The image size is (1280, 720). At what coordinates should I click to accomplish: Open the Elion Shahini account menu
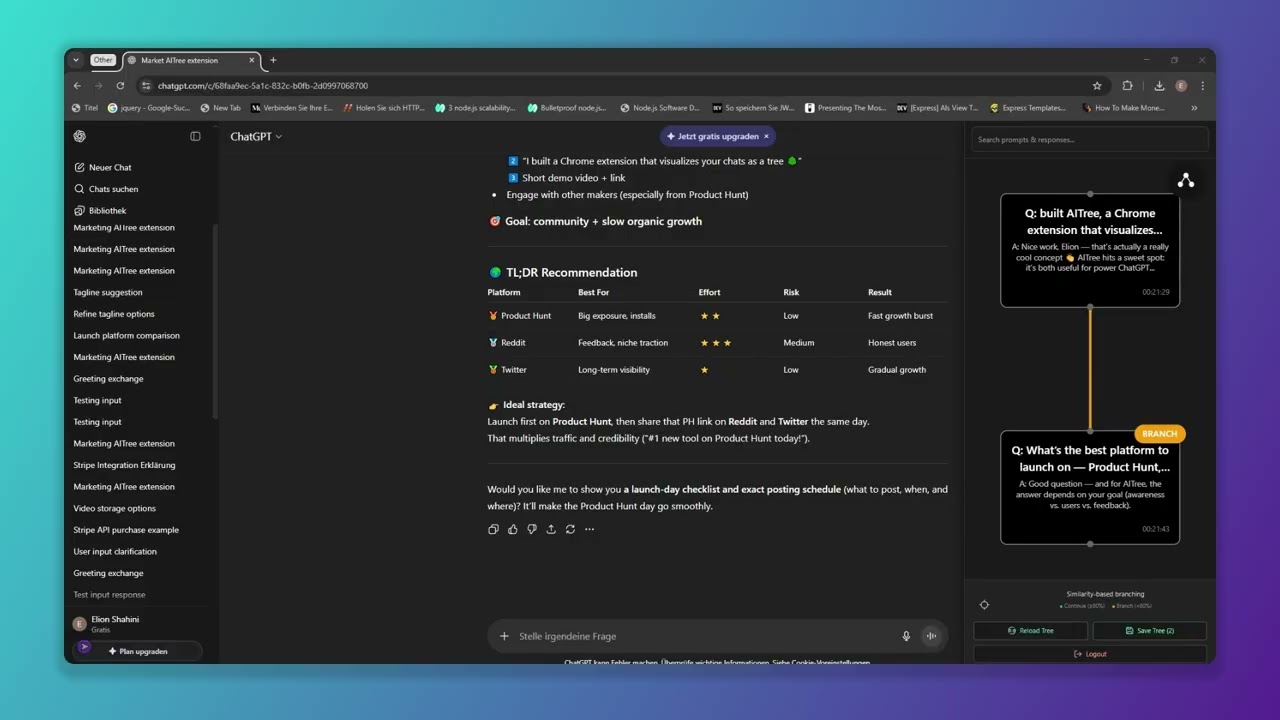140,624
